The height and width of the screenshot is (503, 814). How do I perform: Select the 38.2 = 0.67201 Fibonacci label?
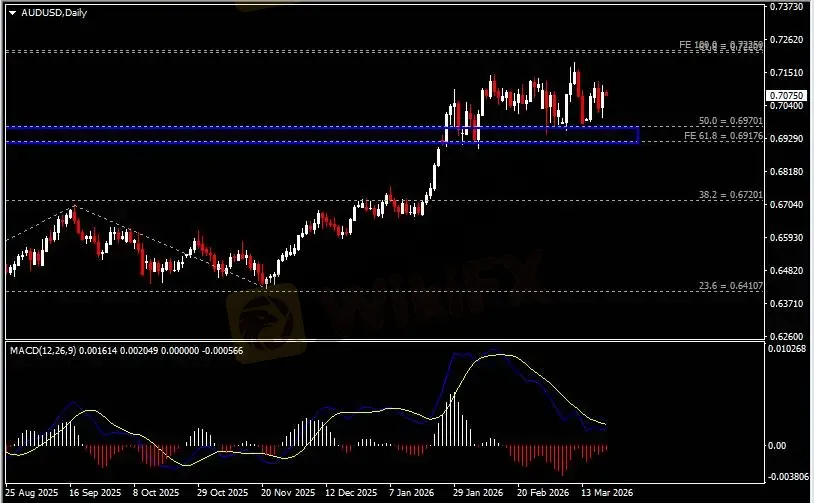[x=731, y=195]
